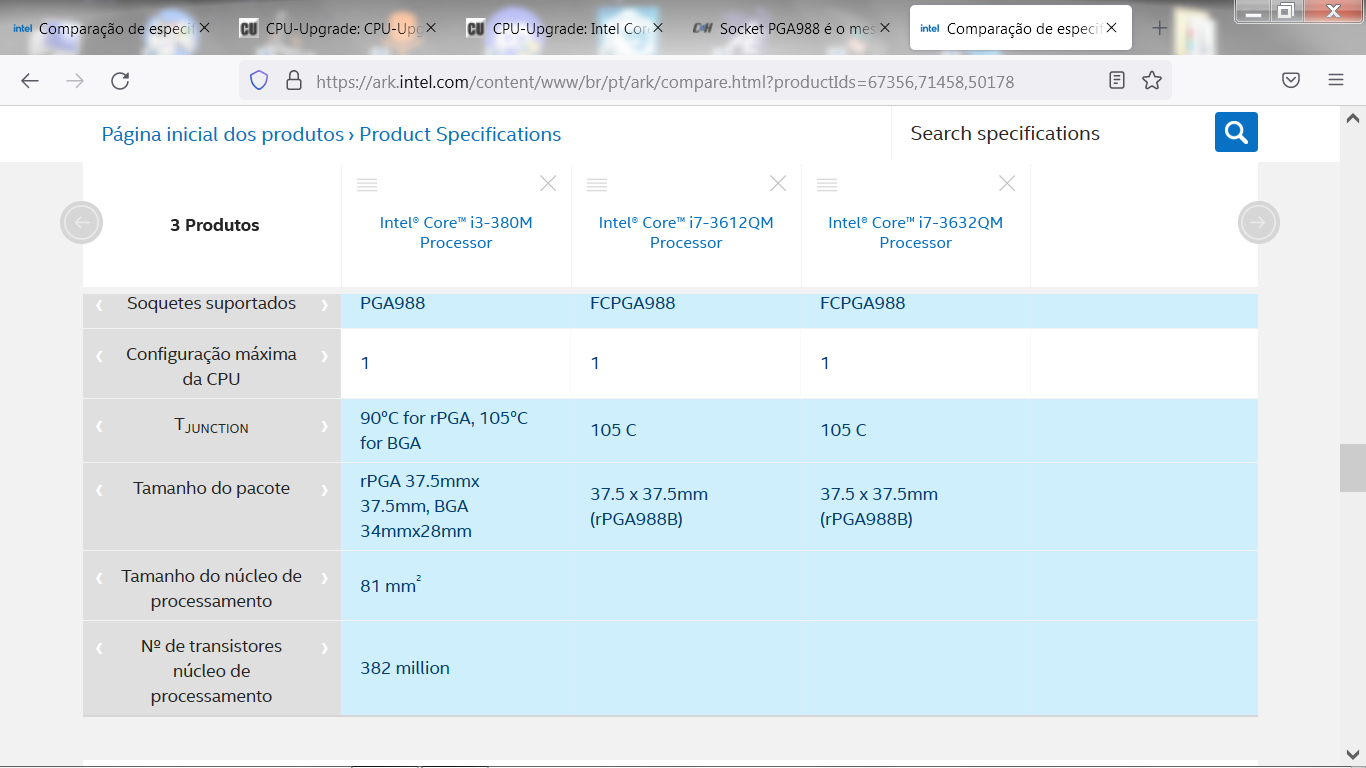Click the 3 Produtos label

215,225
